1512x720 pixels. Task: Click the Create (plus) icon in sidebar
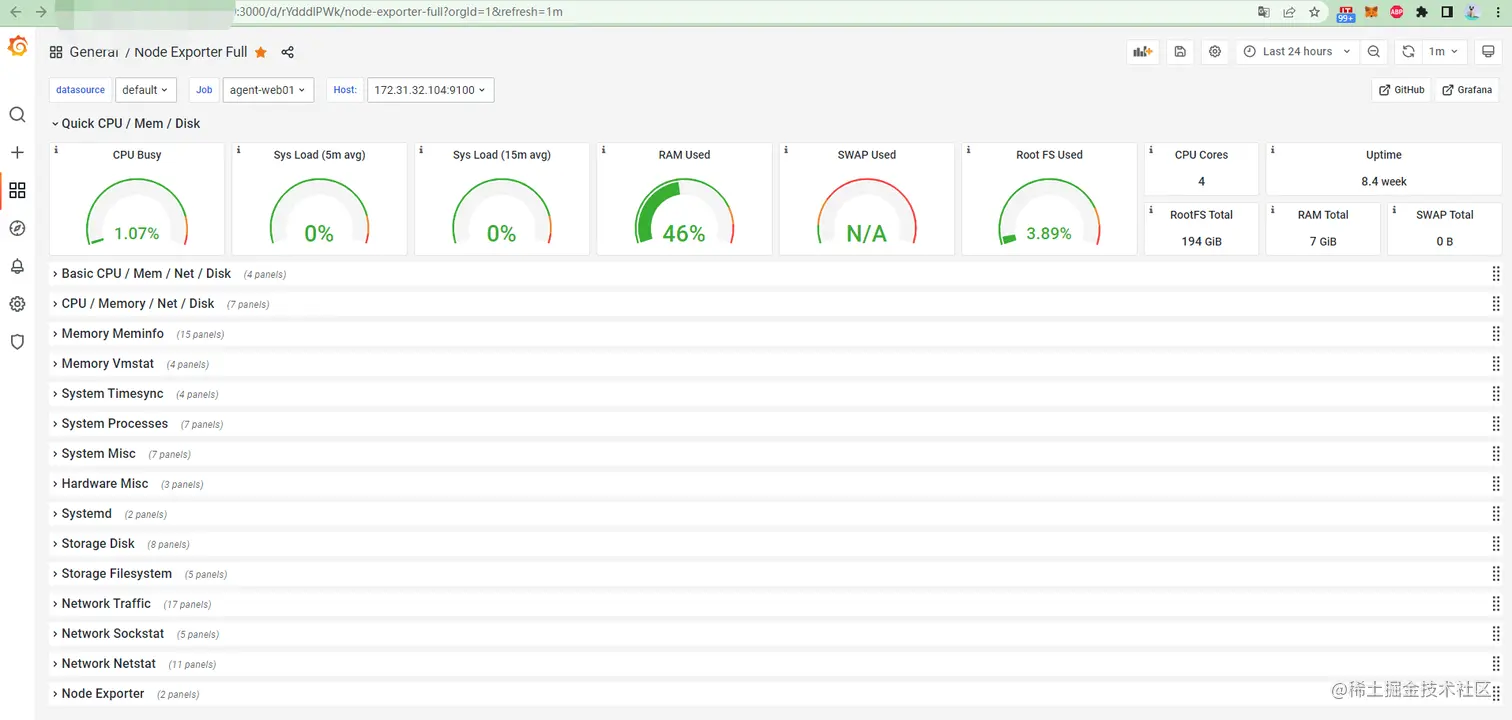[x=16, y=152]
